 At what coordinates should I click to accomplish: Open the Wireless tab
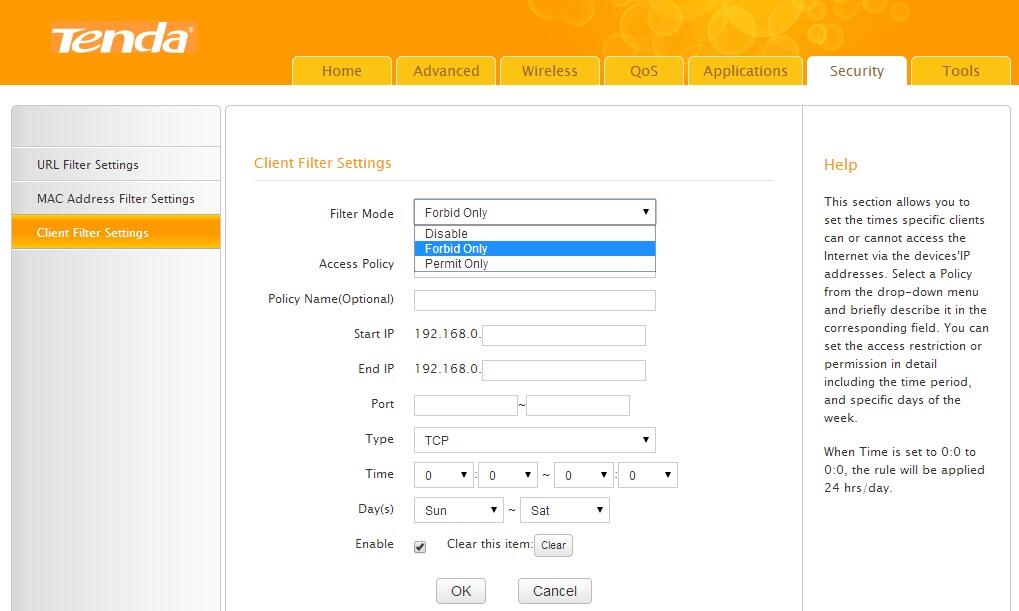click(550, 71)
